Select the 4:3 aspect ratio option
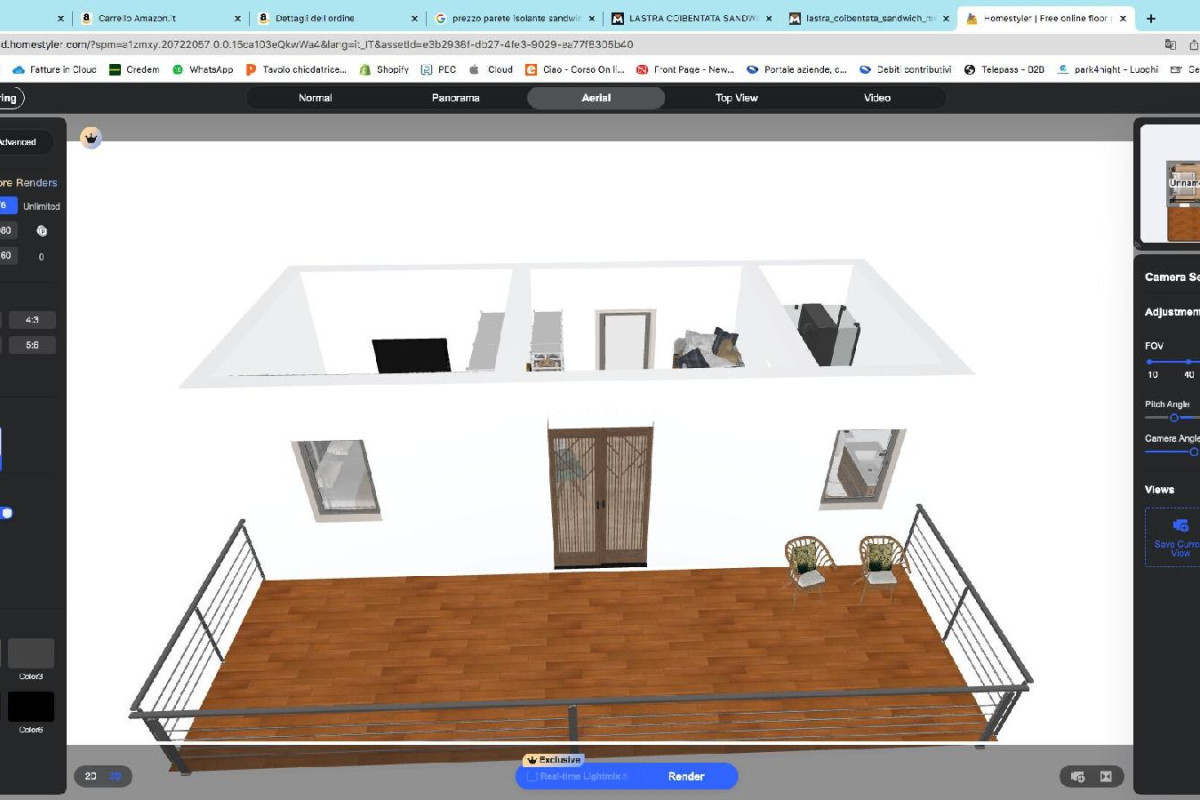Image resolution: width=1200 pixels, height=800 pixels. coord(32,321)
